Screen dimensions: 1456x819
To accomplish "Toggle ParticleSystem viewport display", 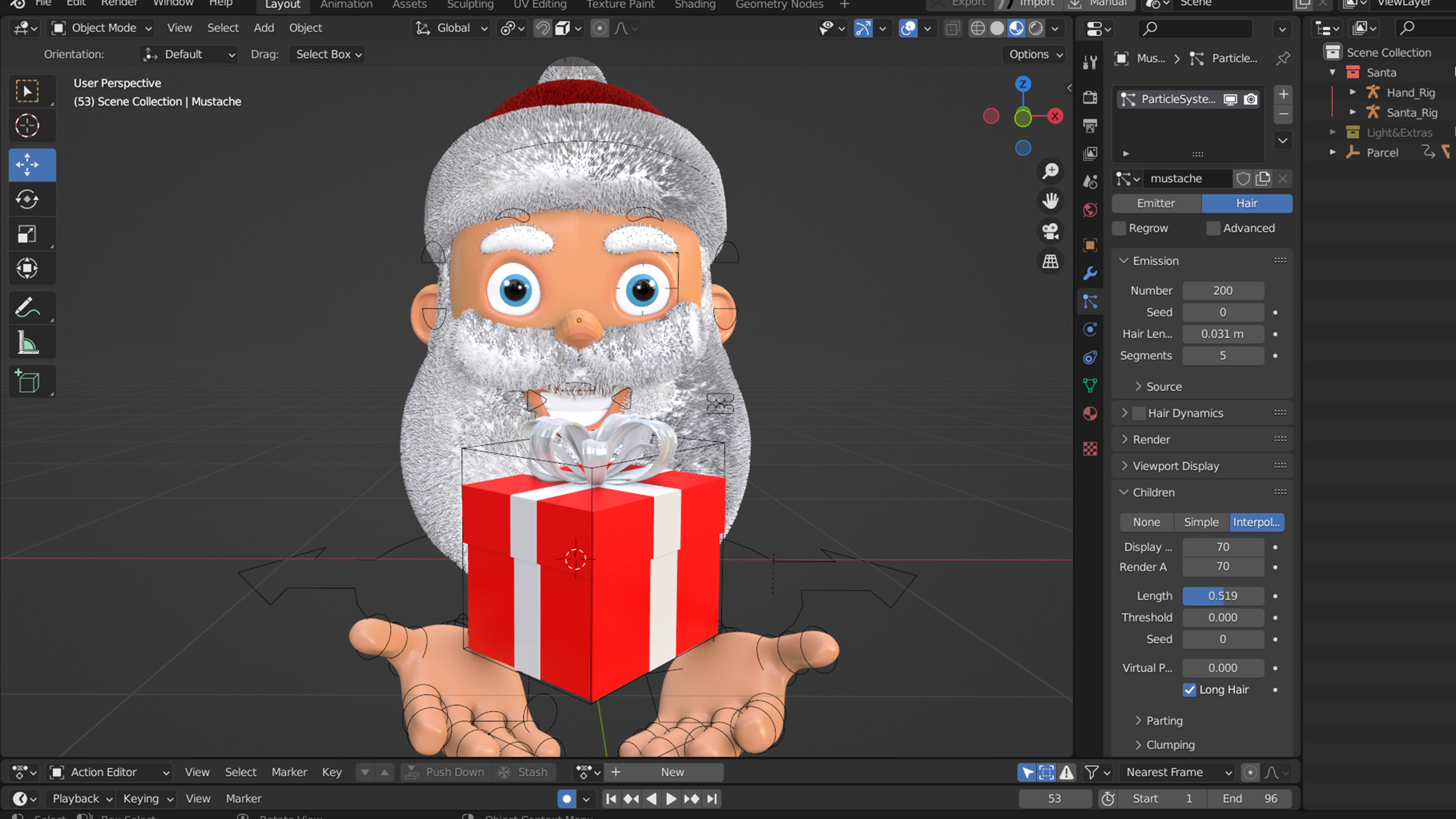I will (x=1231, y=99).
